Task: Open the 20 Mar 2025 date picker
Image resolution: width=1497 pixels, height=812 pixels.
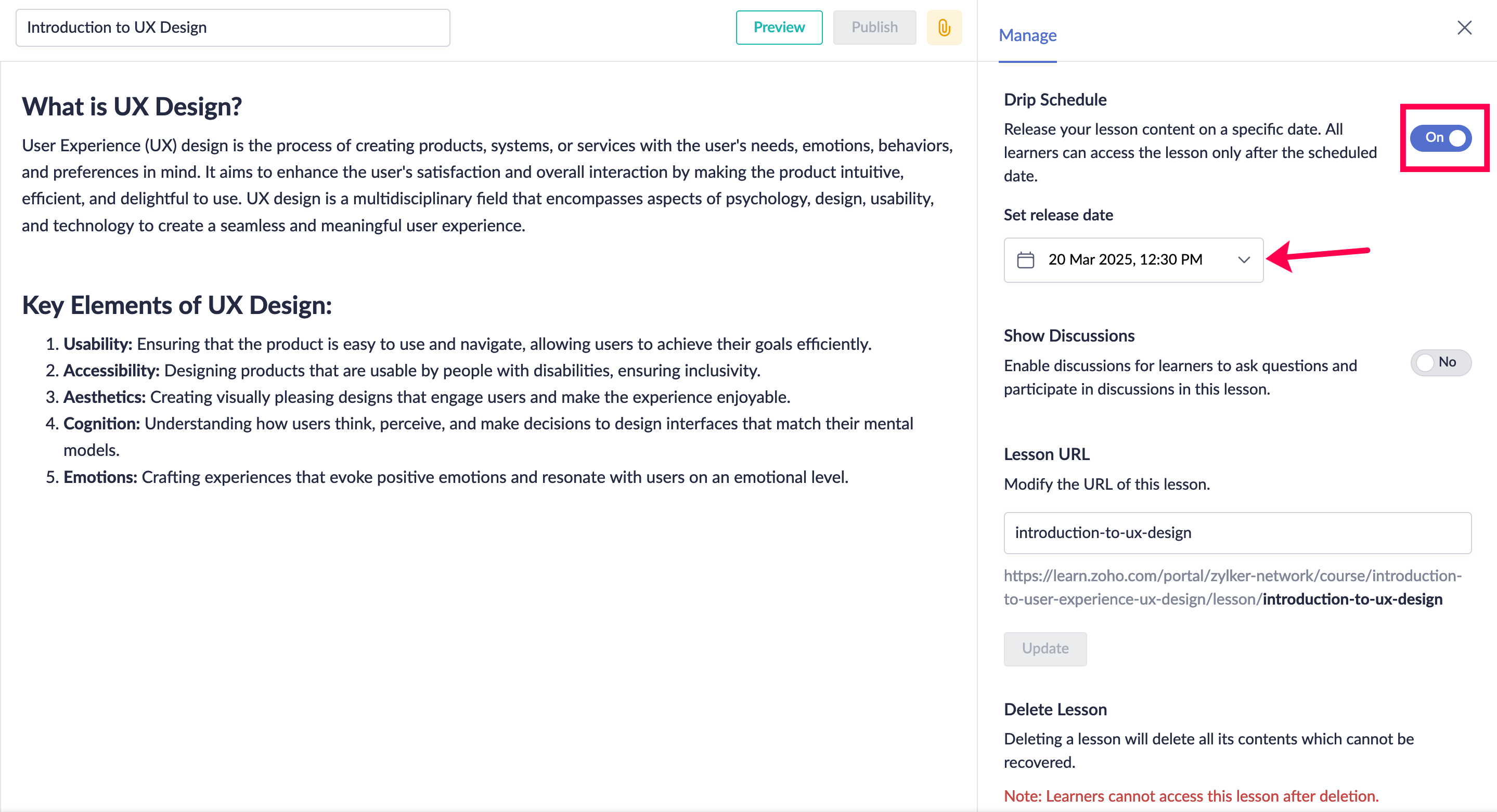Action: coord(1125,259)
